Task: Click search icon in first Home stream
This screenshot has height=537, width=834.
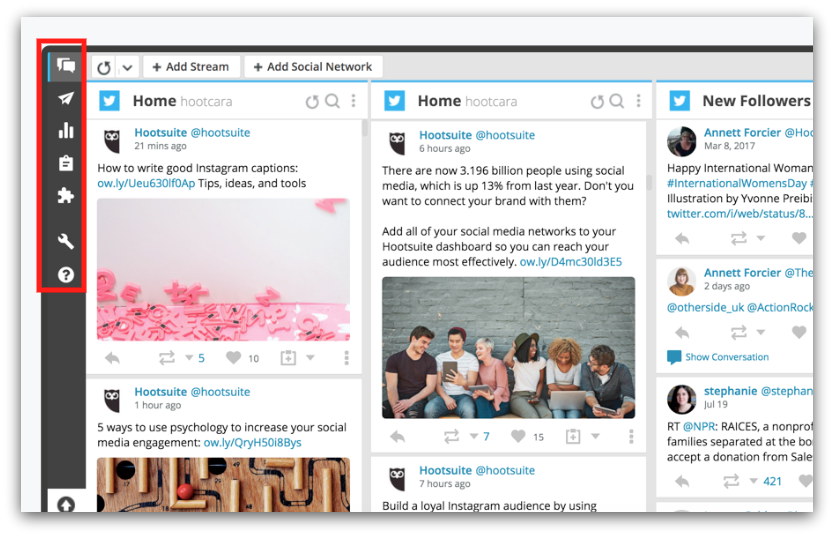Action: pyautogui.click(x=332, y=101)
